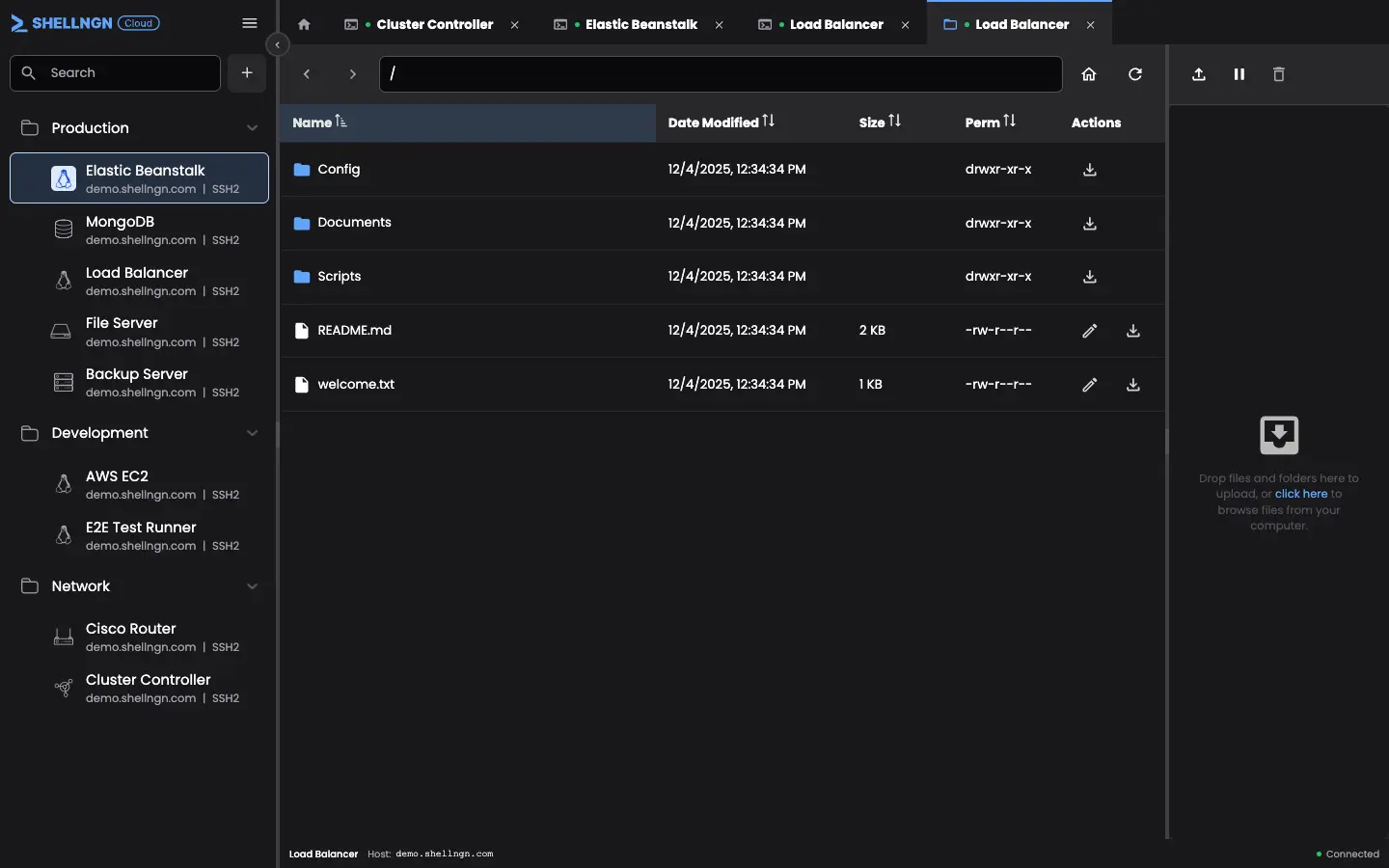Click the 'click here' upload link

click(1301, 494)
